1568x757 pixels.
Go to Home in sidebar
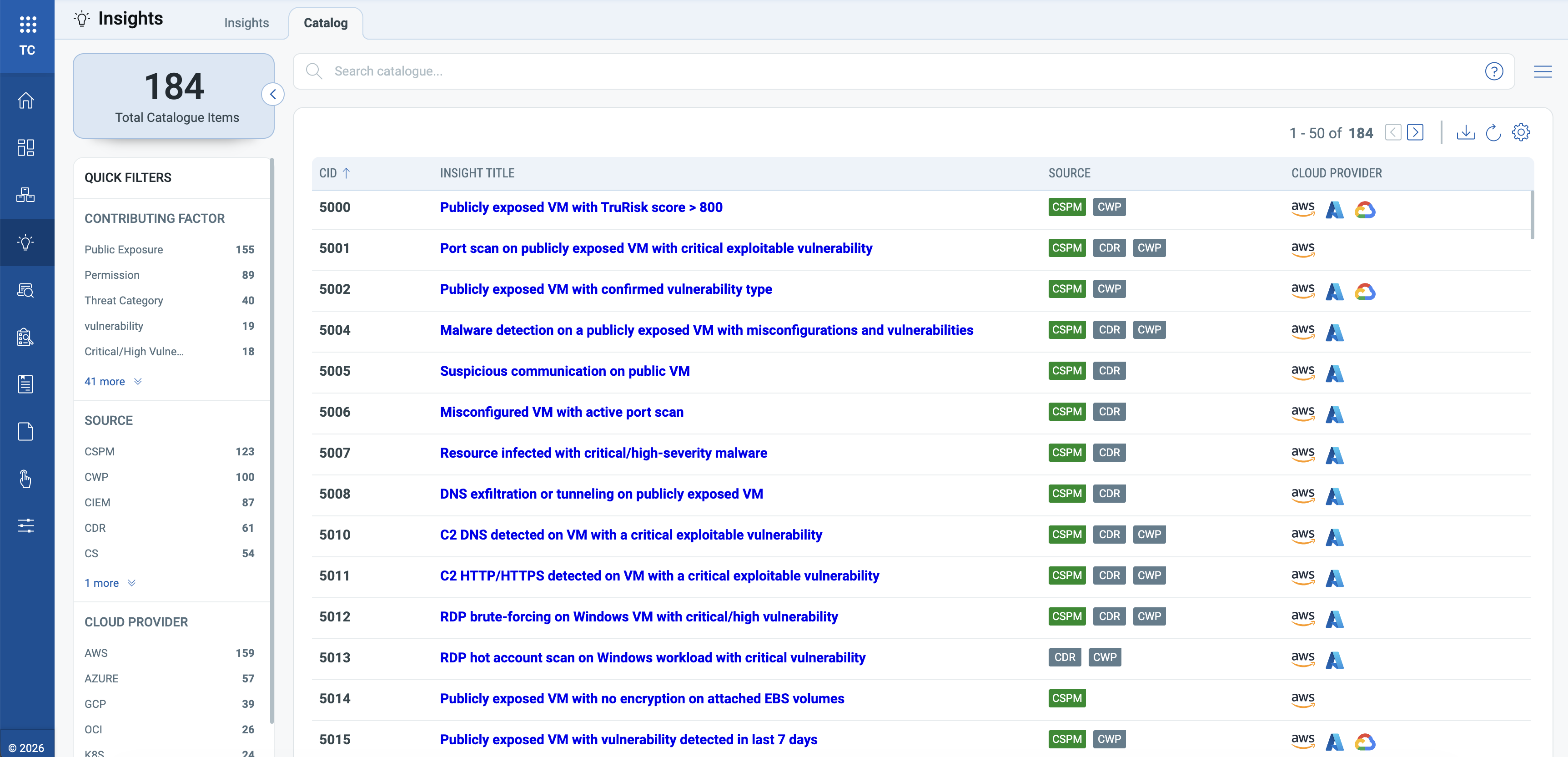(25, 100)
